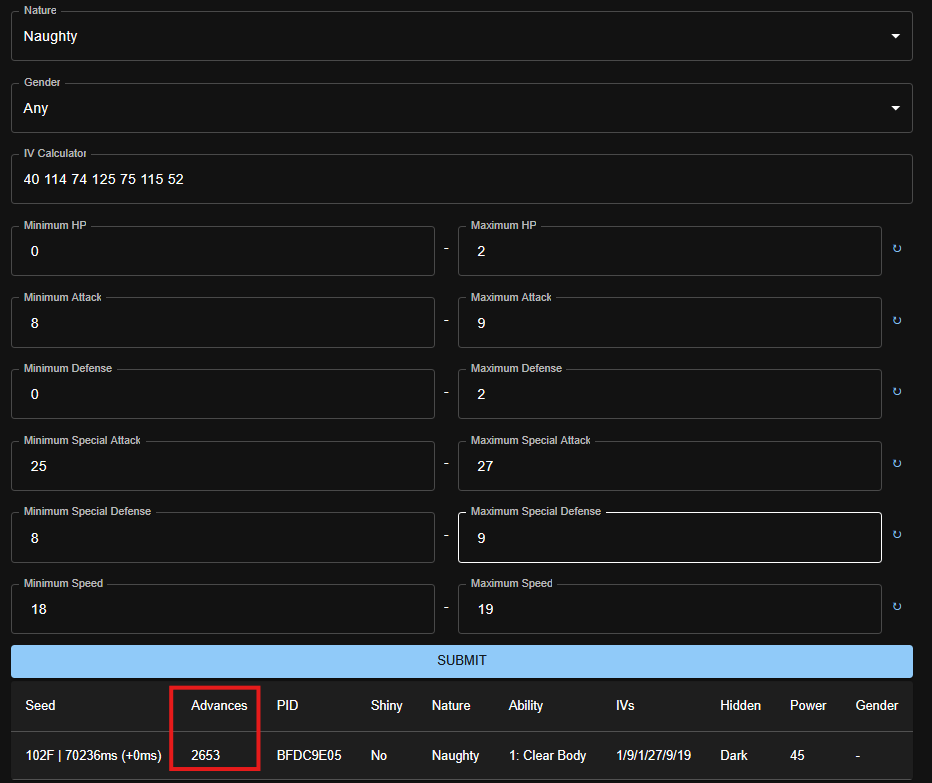This screenshot has width=932, height=783.
Task: Focus the Minimum HP field
Action: pyautogui.click(x=222, y=251)
